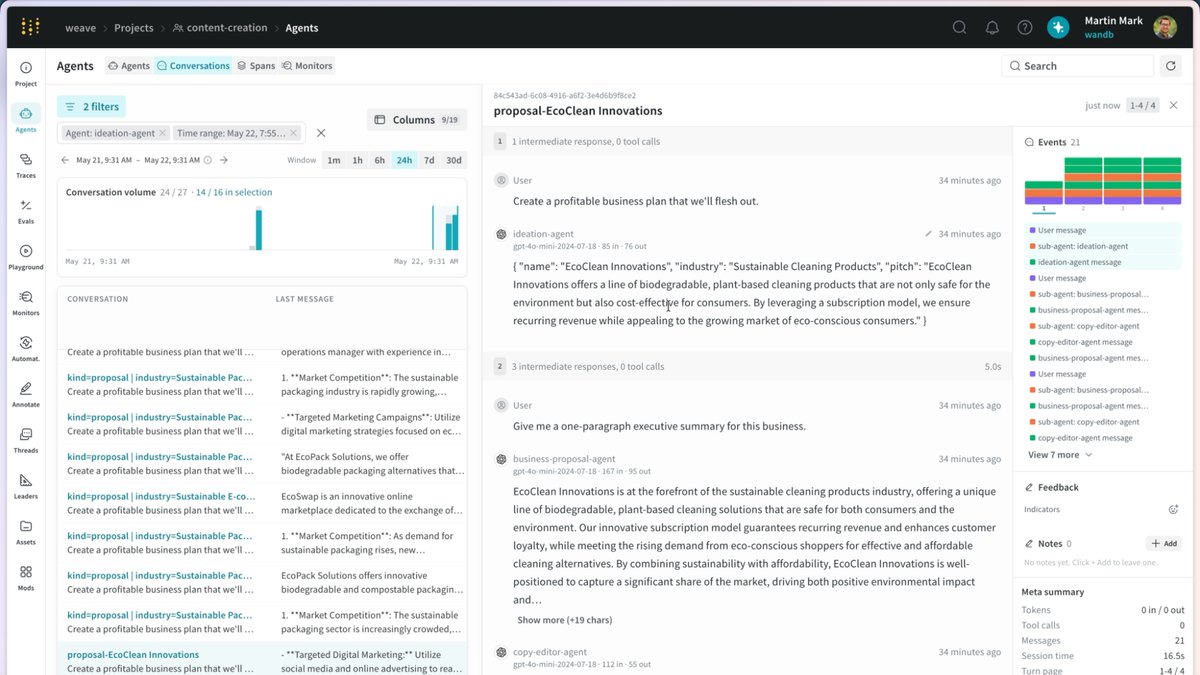Select the 1h time window option
1200x675 pixels.
click(357, 160)
